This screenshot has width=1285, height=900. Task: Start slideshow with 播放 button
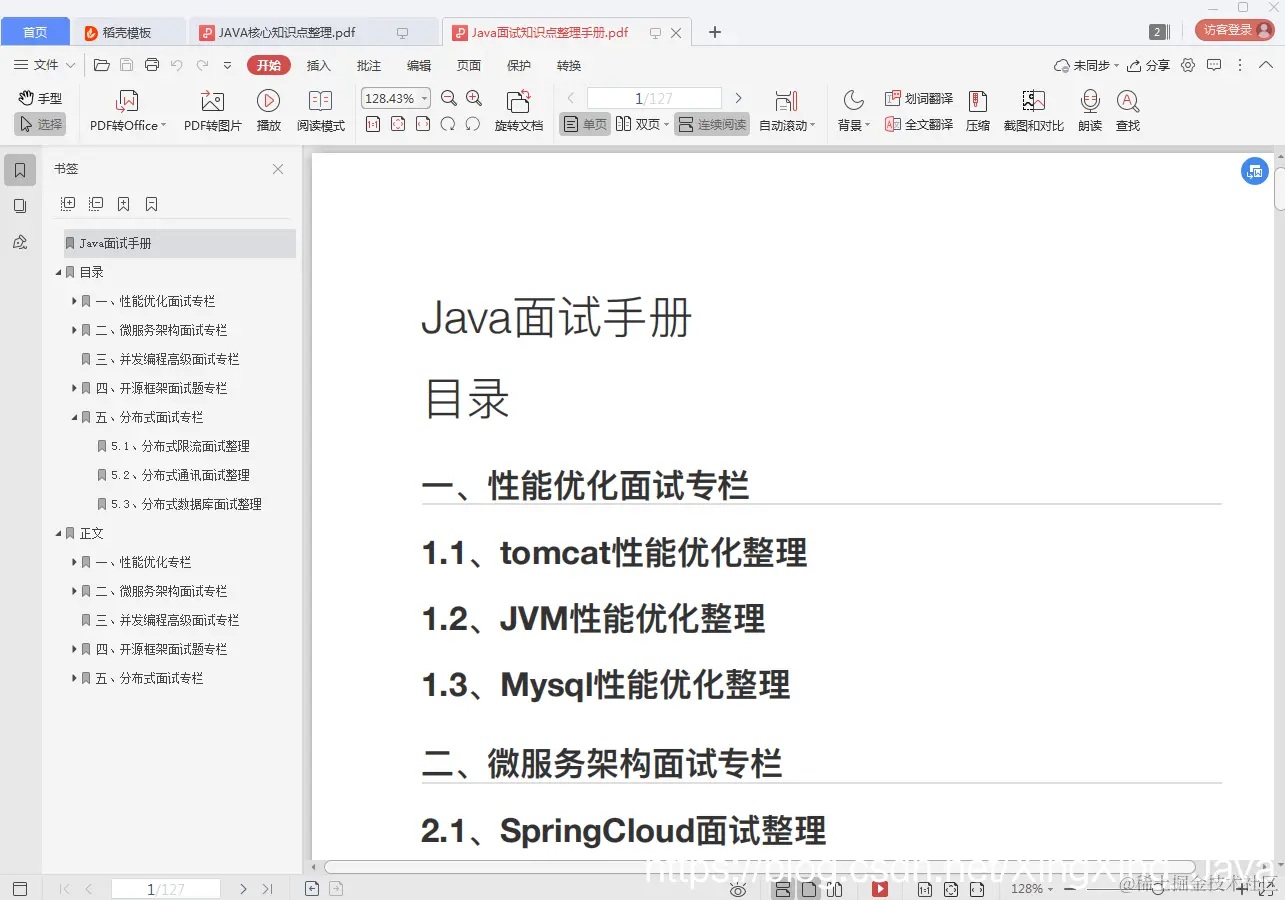click(x=268, y=110)
